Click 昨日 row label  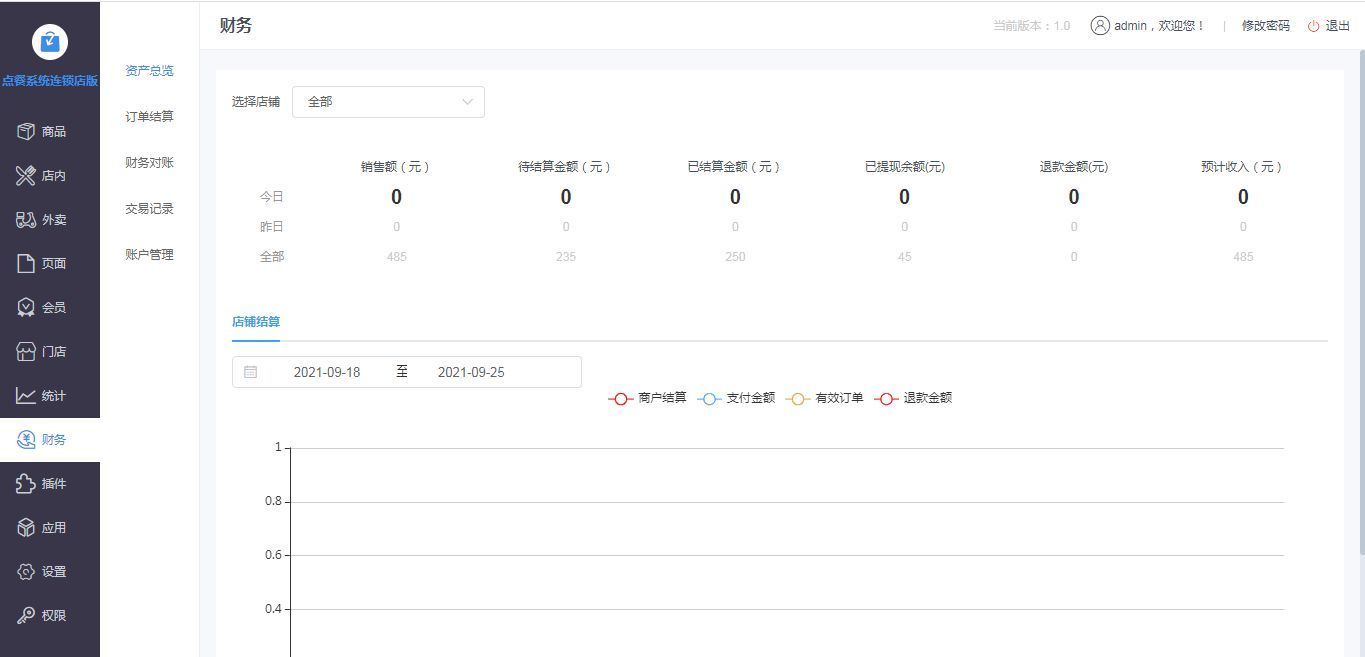click(272, 227)
